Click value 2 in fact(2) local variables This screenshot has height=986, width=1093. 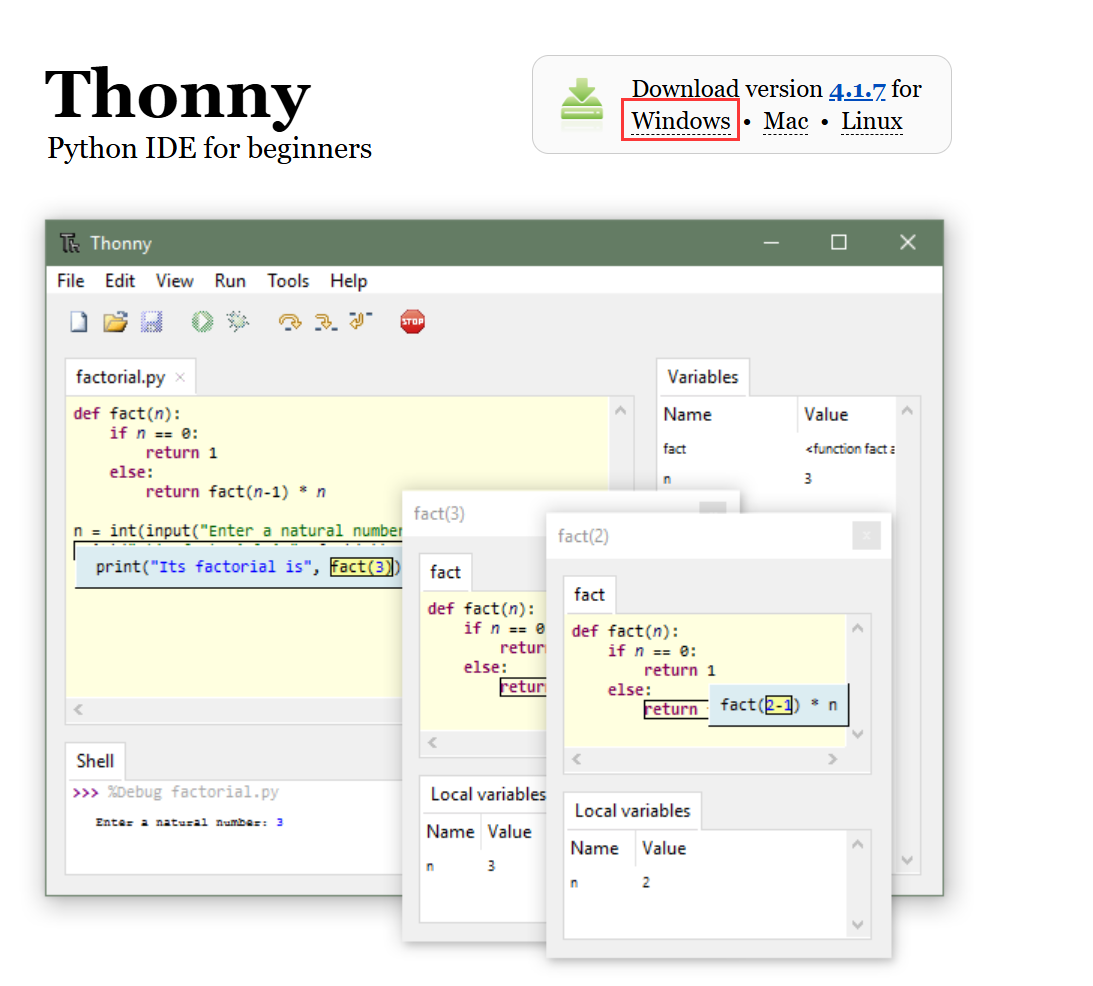646,883
